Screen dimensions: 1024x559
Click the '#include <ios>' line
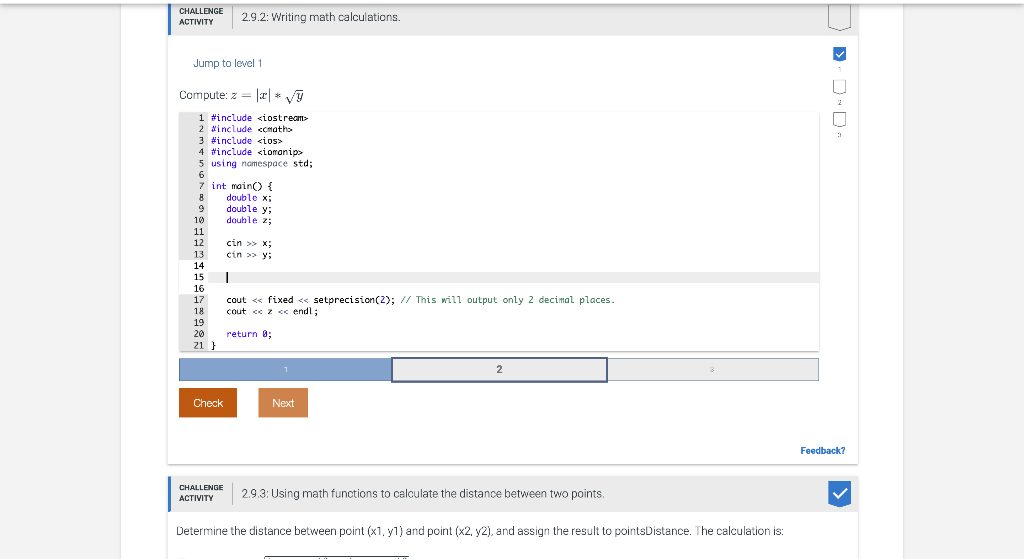click(x=246, y=141)
